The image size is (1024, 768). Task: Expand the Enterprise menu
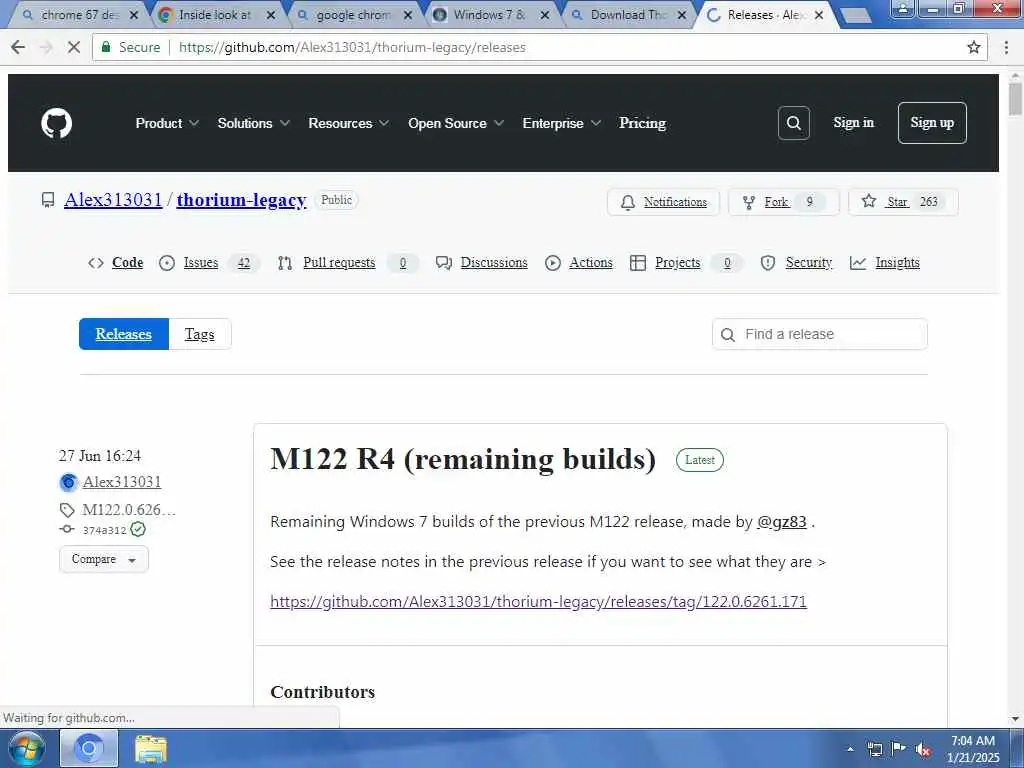[561, 123]
